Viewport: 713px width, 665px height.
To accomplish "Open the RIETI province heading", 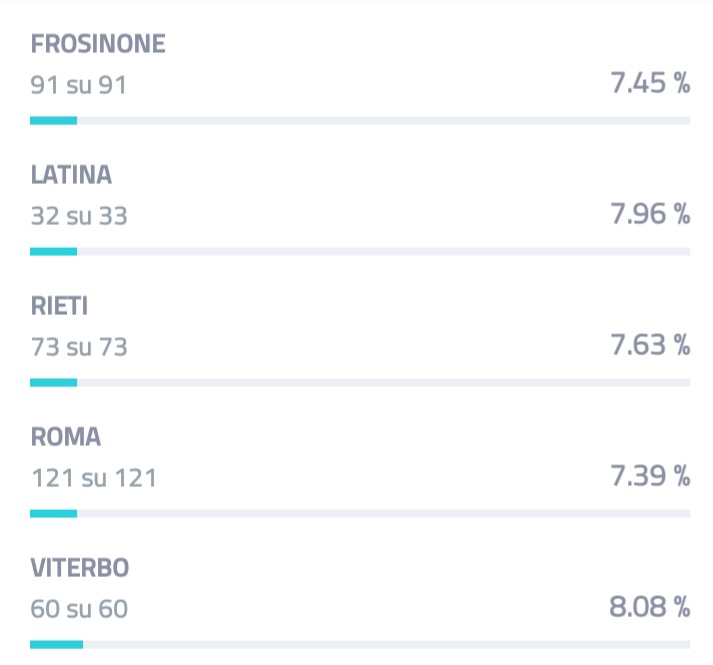I will tap(59, 306).
